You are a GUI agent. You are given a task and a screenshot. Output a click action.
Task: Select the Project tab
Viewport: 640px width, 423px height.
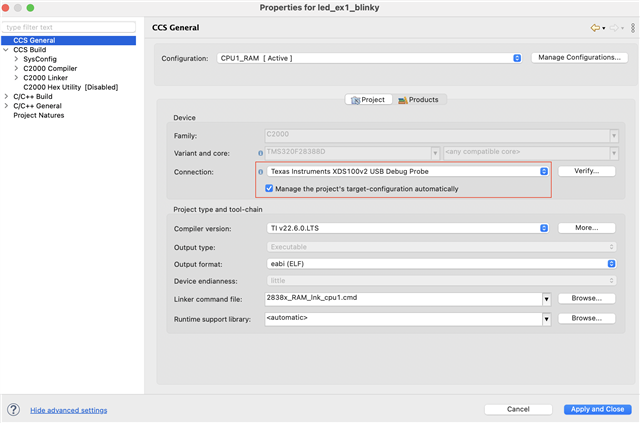(368, 100)
